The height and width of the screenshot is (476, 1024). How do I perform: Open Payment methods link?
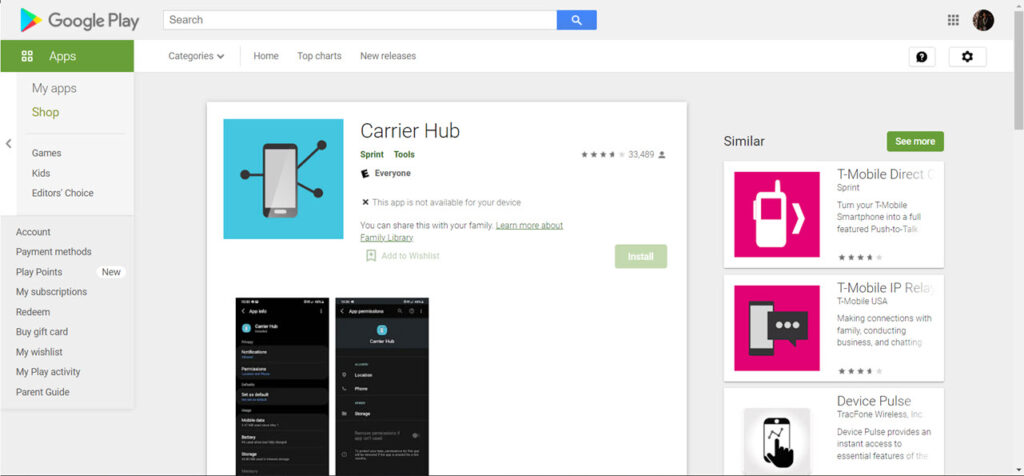point(54,251)
